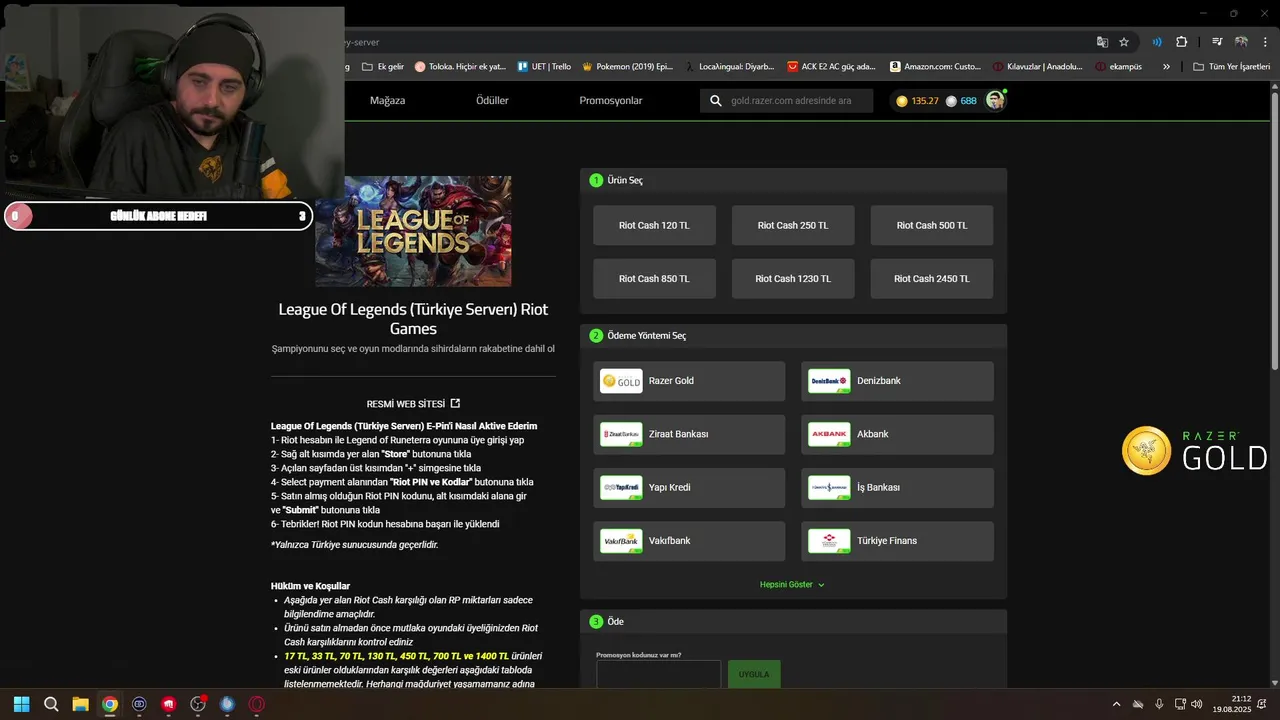The width and height of the screenshot is (1280, 720).
Task: Open the Chrome extensions puzzle icon
Action: [1182, 42]
